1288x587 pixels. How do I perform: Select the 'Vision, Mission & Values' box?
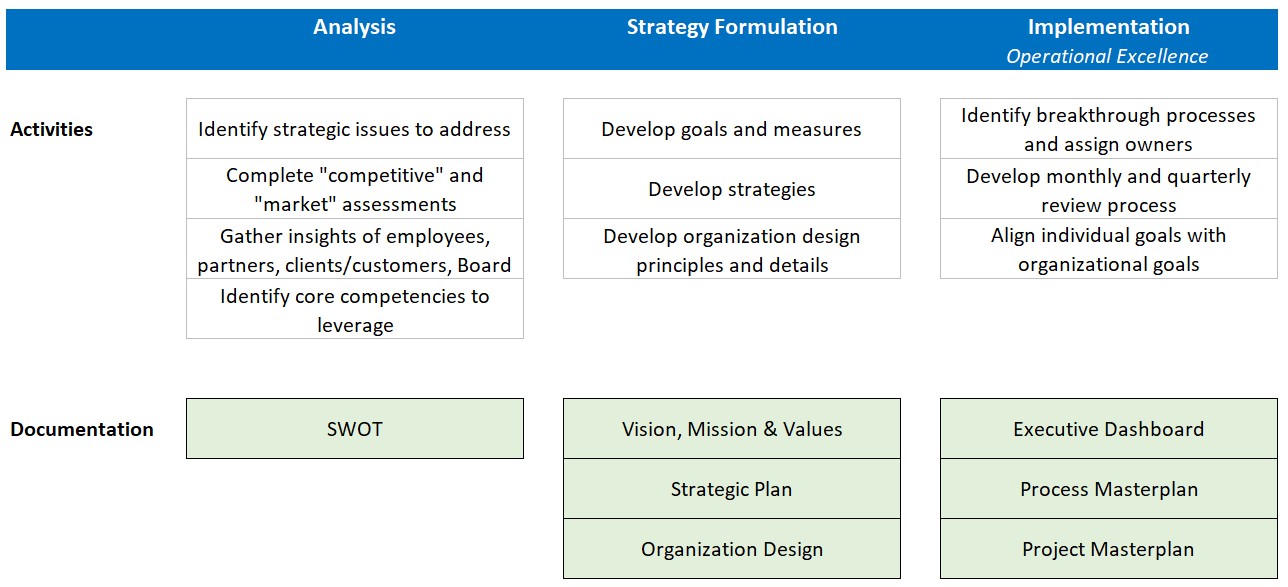click(732, 429)
